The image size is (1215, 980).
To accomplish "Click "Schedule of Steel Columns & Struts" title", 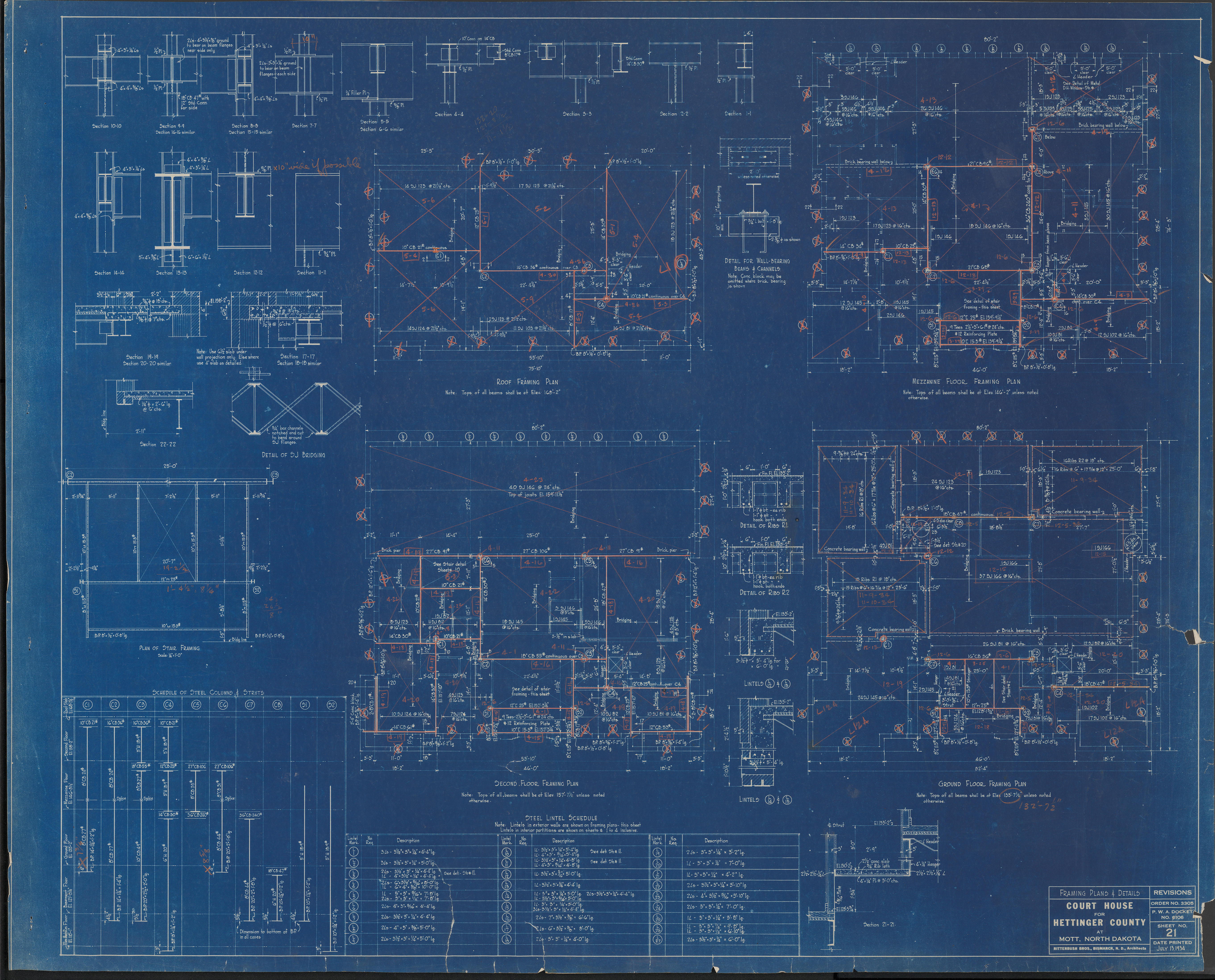I will click(x=208, y=693).
